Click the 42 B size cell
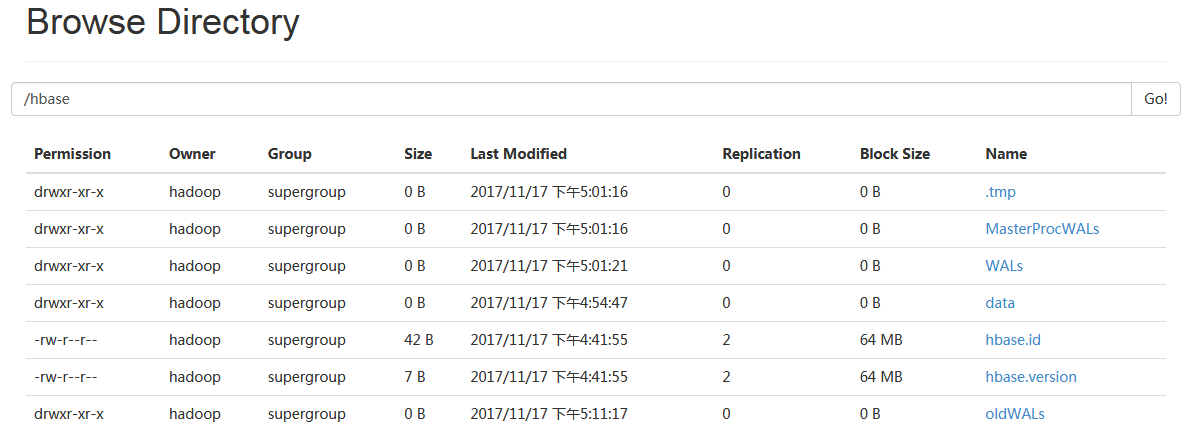 (x=418, y=340)
